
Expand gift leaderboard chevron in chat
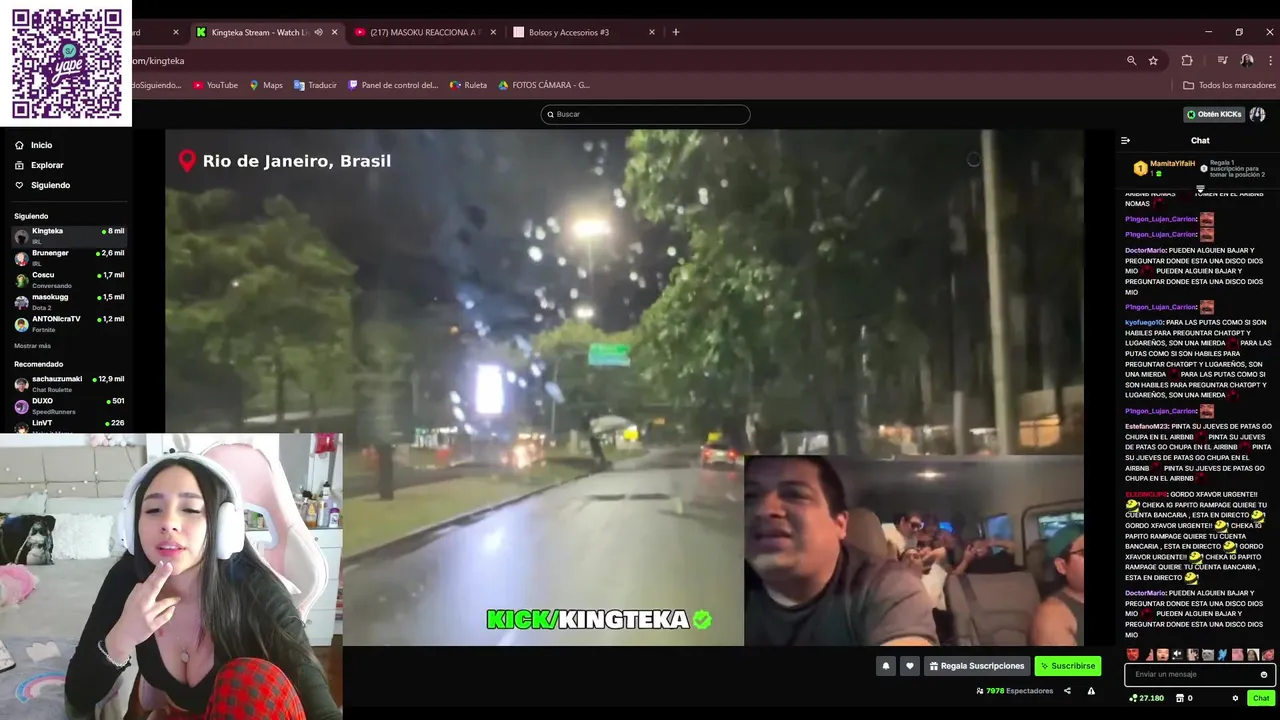tap(1200, 188)
